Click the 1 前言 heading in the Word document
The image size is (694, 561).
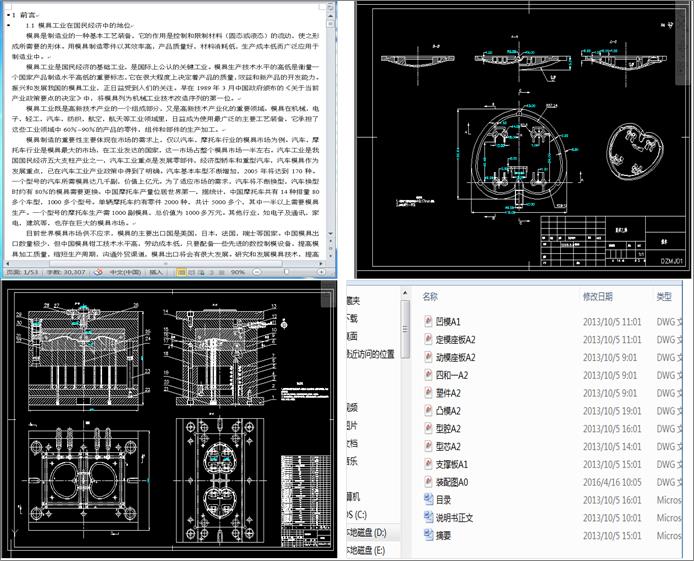(26, 15)
